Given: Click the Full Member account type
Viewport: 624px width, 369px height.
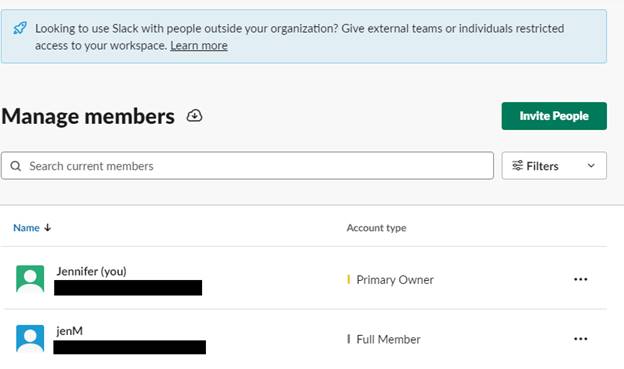Looking at the screenshot, I should pyautogui.click(x=388, y=339).
